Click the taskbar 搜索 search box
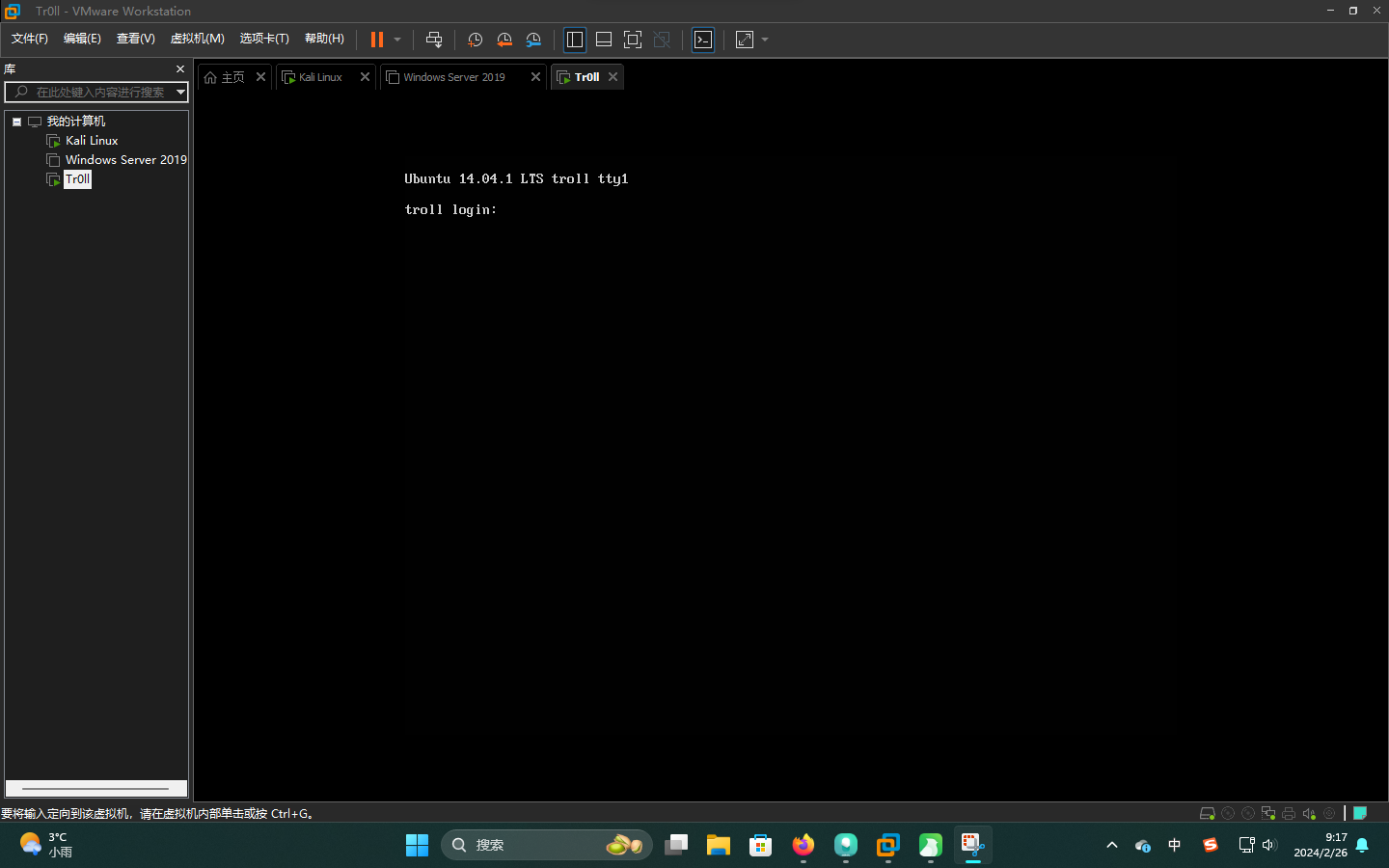 coord(547,845)
